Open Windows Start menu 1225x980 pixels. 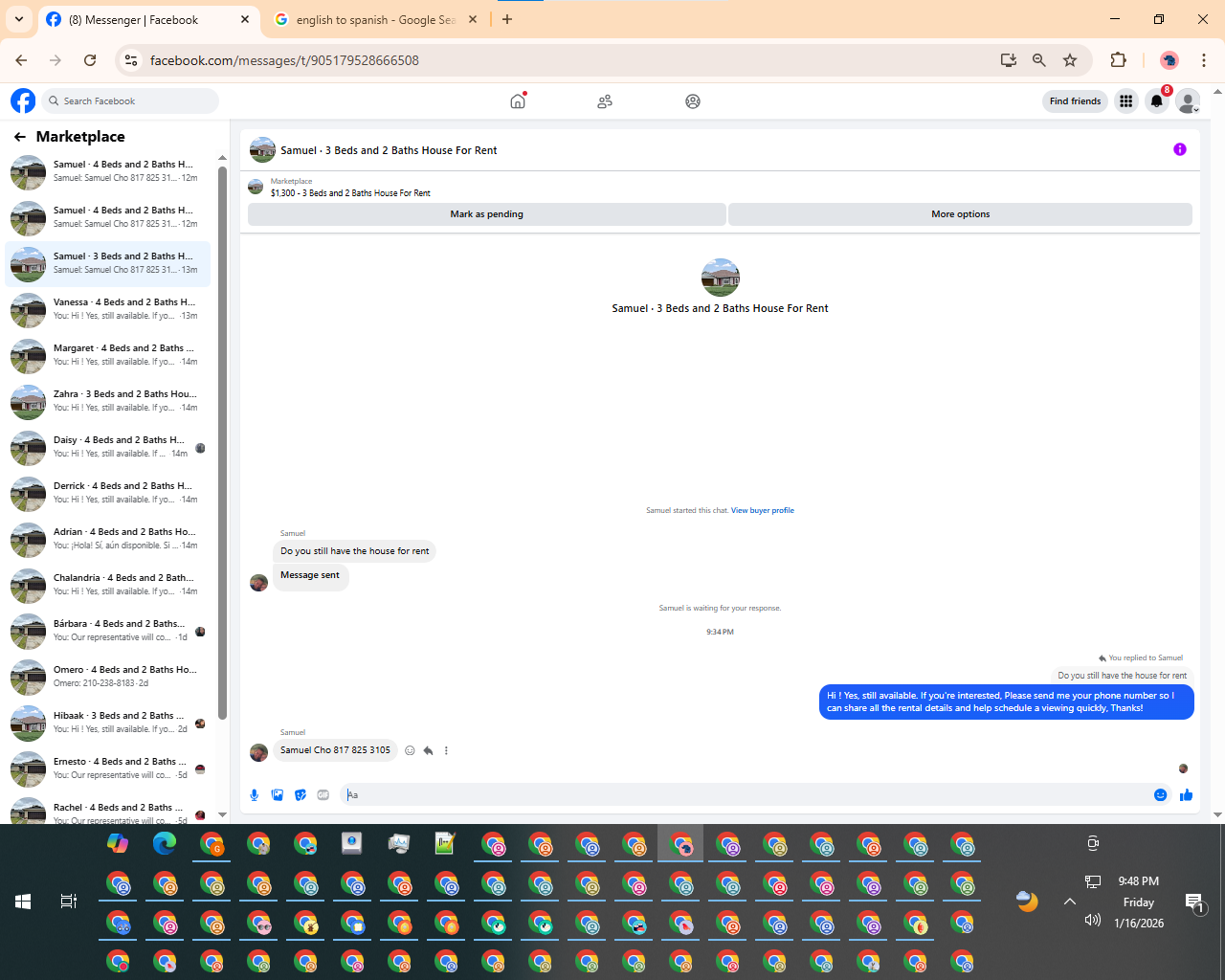click(x=23, y=902)
